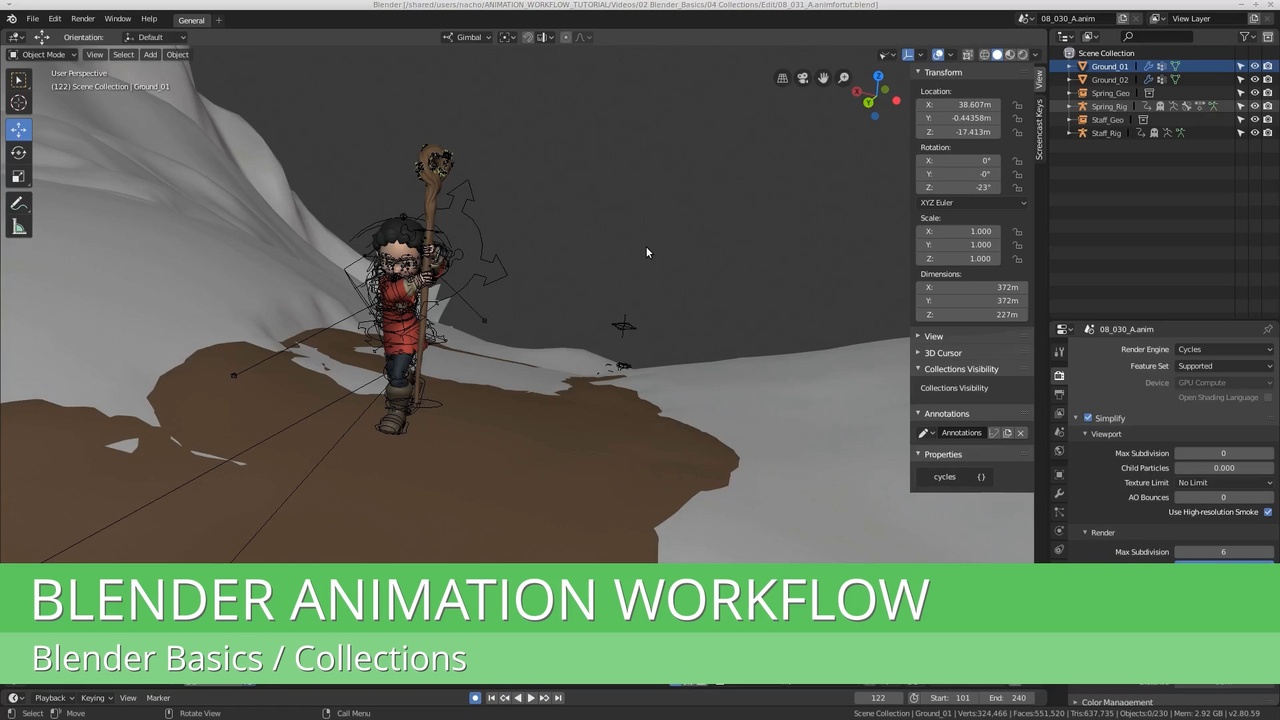
Task: Open the Feature Set Supported dropdown
Action: [1224, 366]
